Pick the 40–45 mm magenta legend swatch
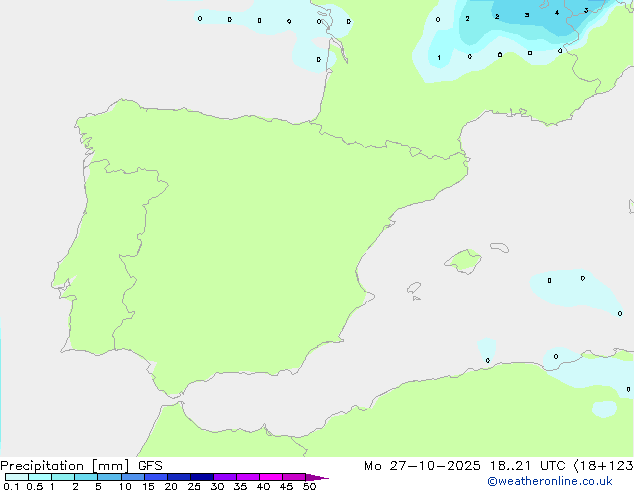Viewport: 634px width, 490px height. click(271, 477)
